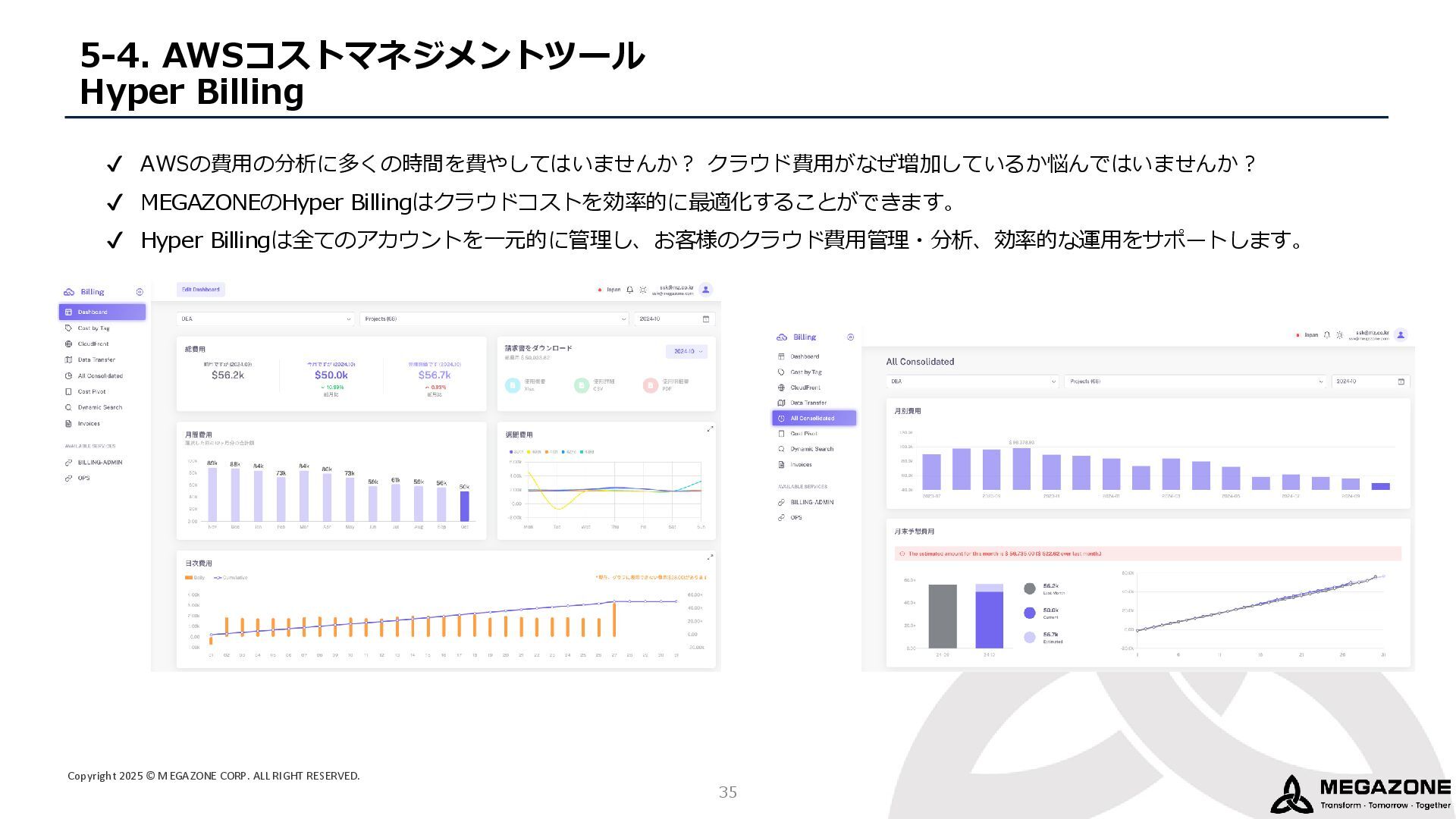Click the CSV download icon in invoice card

pyautogui.click(x=581, y=385)
